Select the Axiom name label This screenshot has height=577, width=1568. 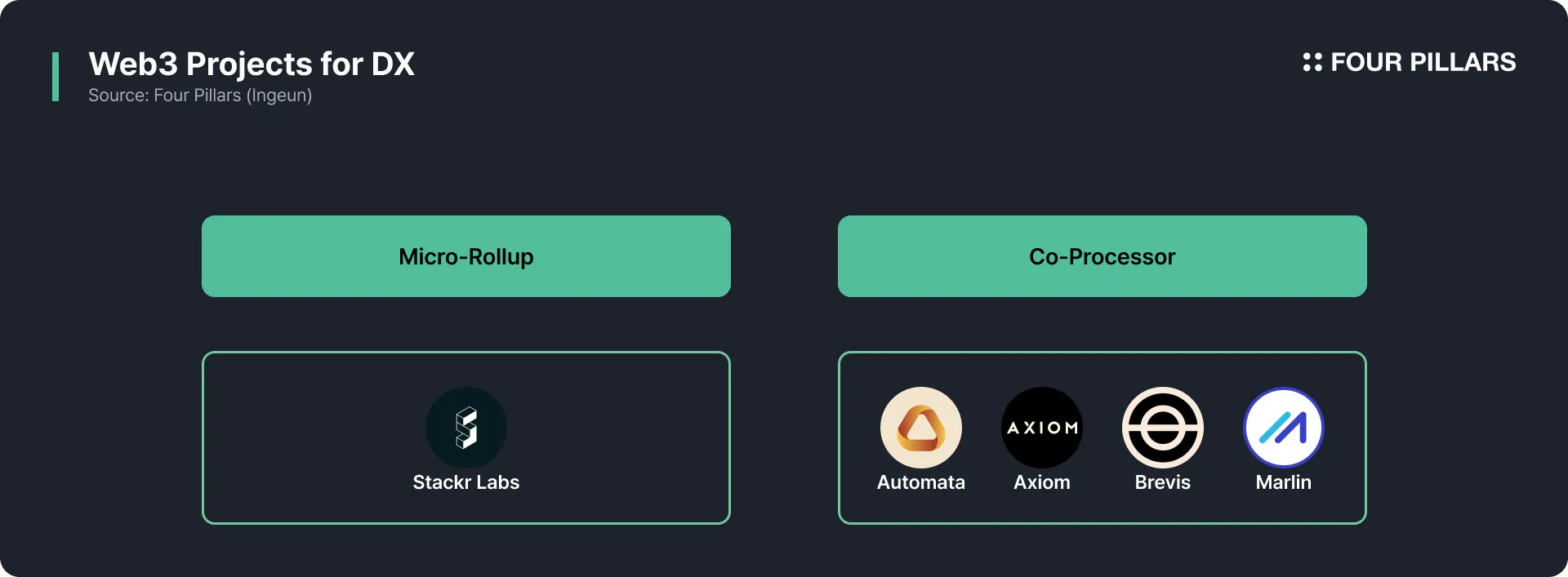pyautogui.click(x=1042, y=482)
